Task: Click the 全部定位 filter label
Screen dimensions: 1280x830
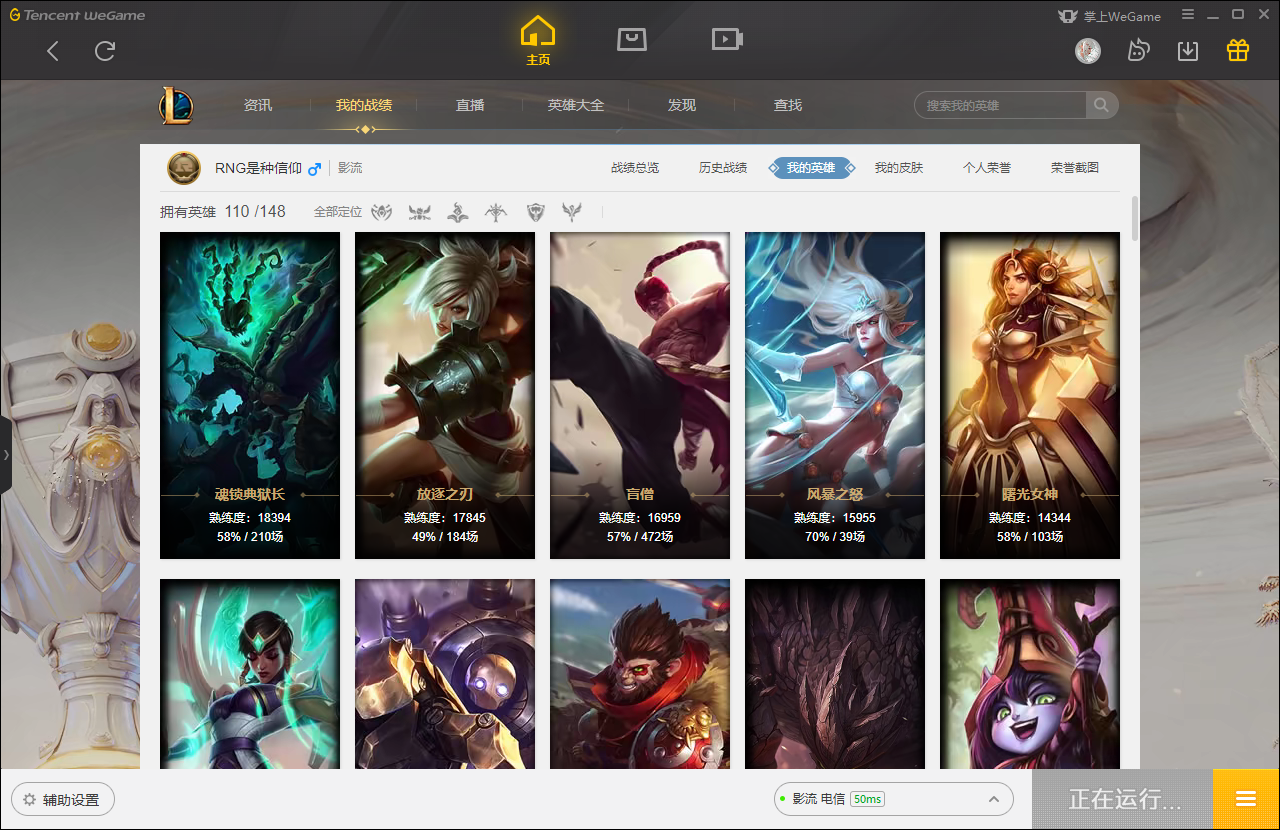Action: point(338,212)
